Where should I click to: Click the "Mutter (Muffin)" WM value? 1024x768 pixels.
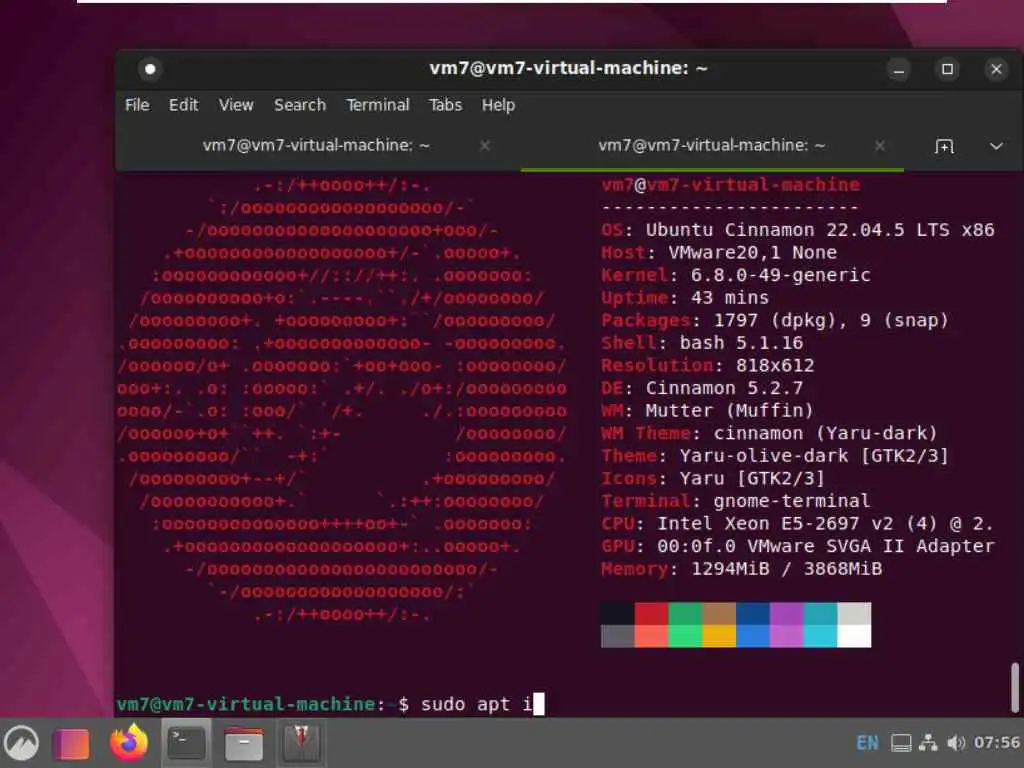[x=729, y=411]
